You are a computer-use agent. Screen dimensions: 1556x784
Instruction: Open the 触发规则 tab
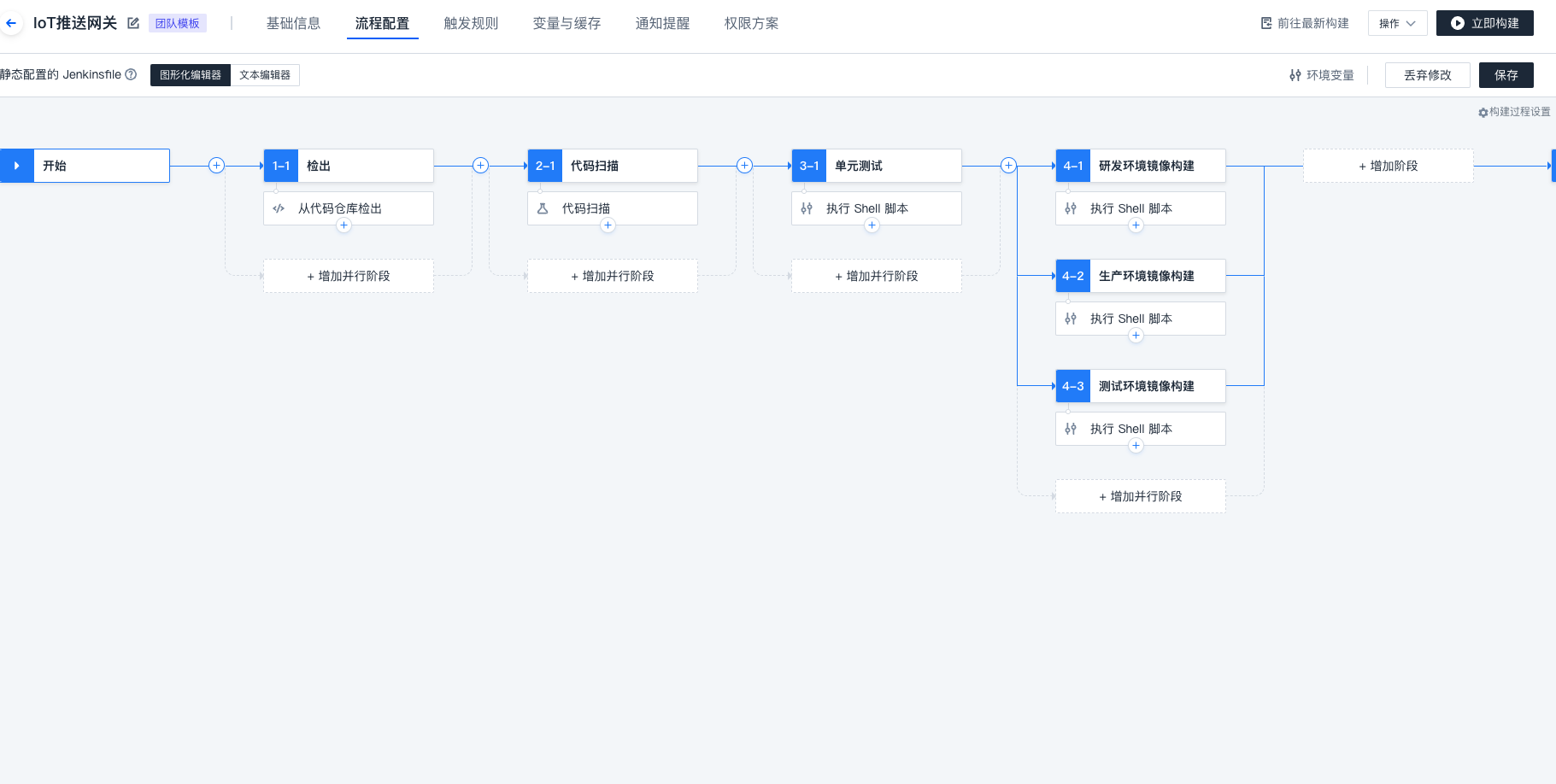pos(471,23)
